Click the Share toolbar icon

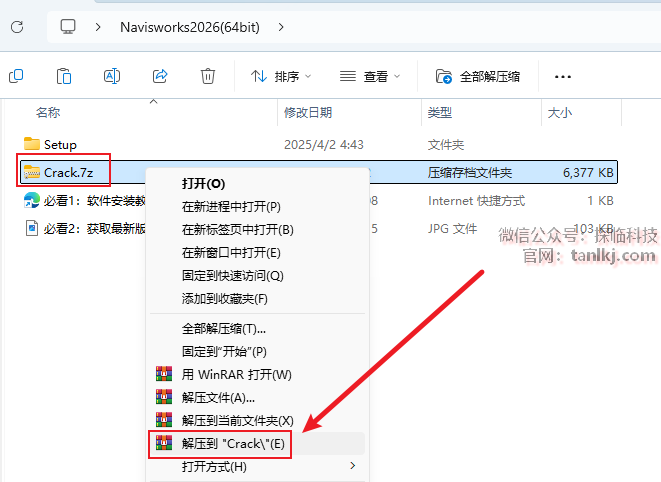click(160, 76)
